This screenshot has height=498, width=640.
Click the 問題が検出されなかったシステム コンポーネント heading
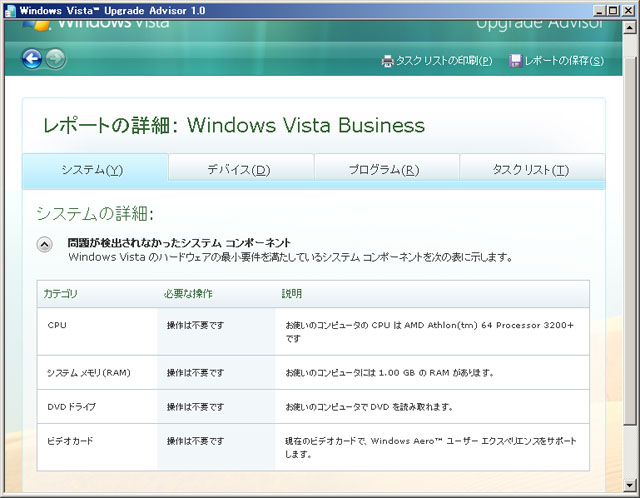179,243
